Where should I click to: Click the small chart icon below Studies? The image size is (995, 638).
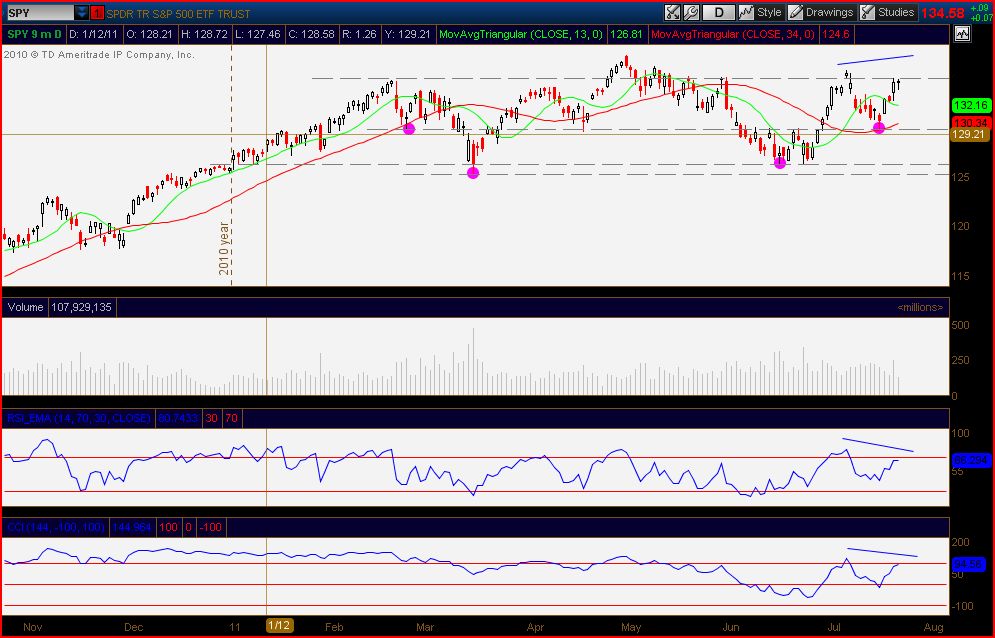(x=963, y=34)
